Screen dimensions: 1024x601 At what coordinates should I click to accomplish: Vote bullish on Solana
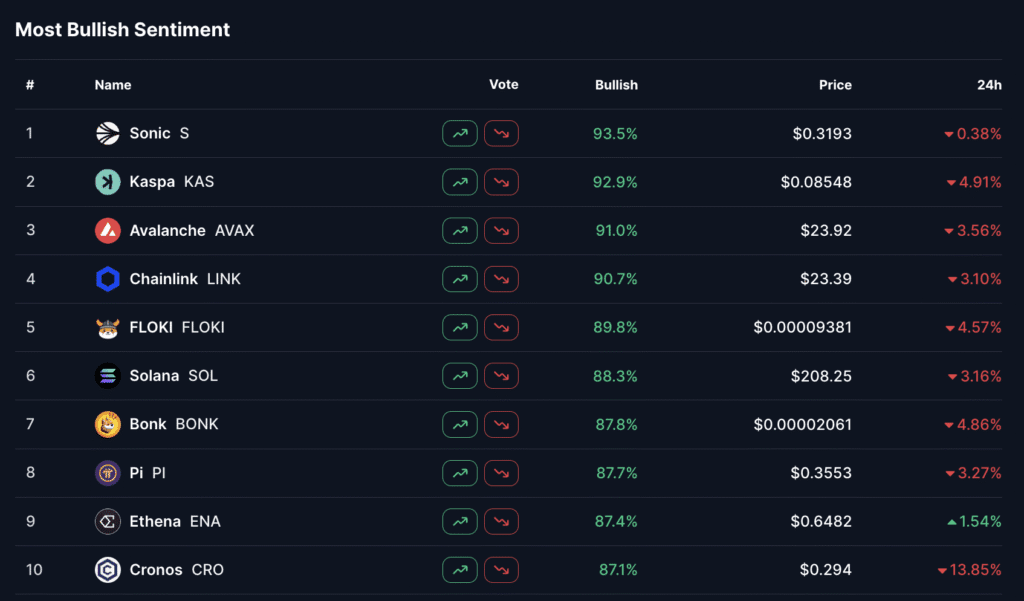coord(459,375)
